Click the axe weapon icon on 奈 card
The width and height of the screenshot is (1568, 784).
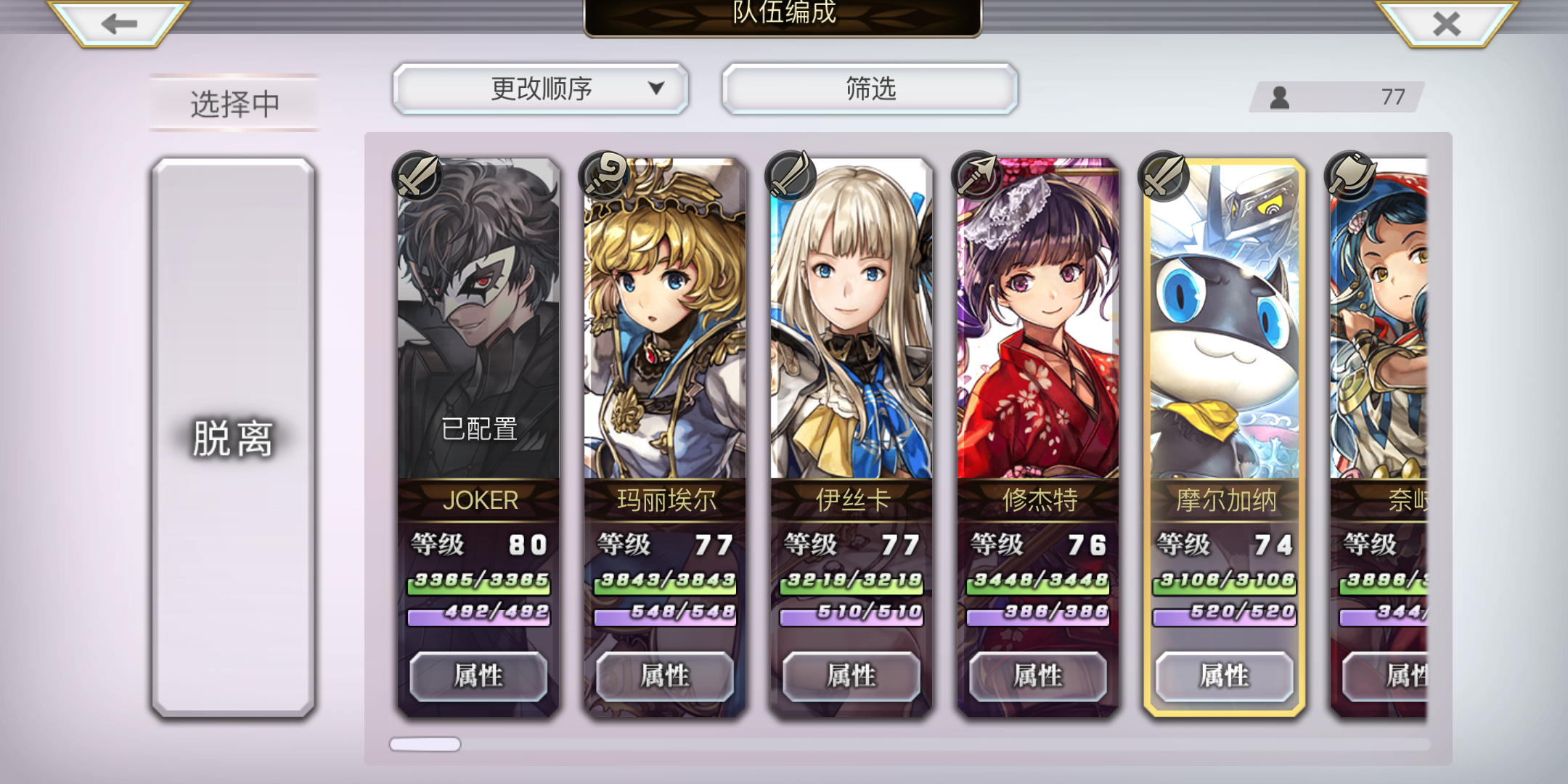point(1350,176)
